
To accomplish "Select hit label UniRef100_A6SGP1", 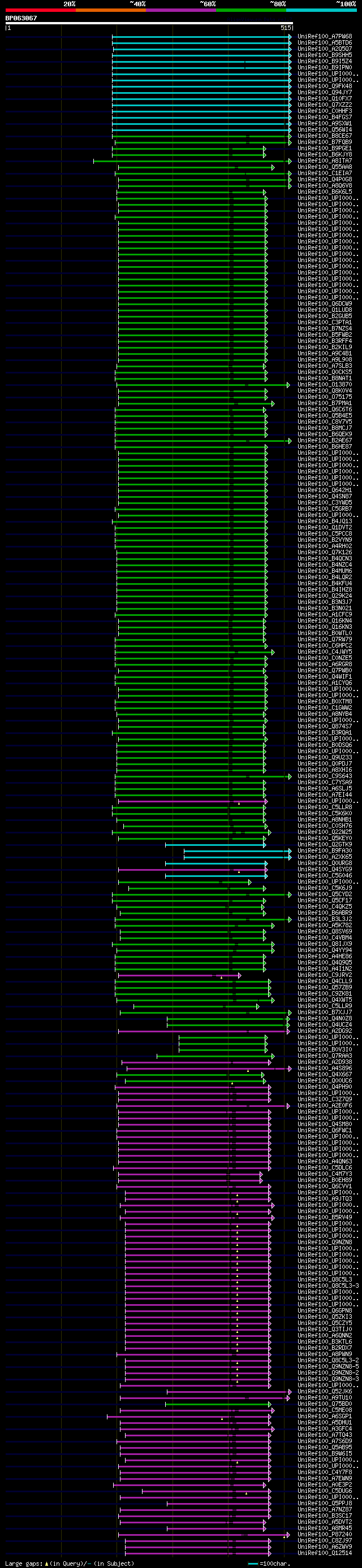I will click(325, 1417).
